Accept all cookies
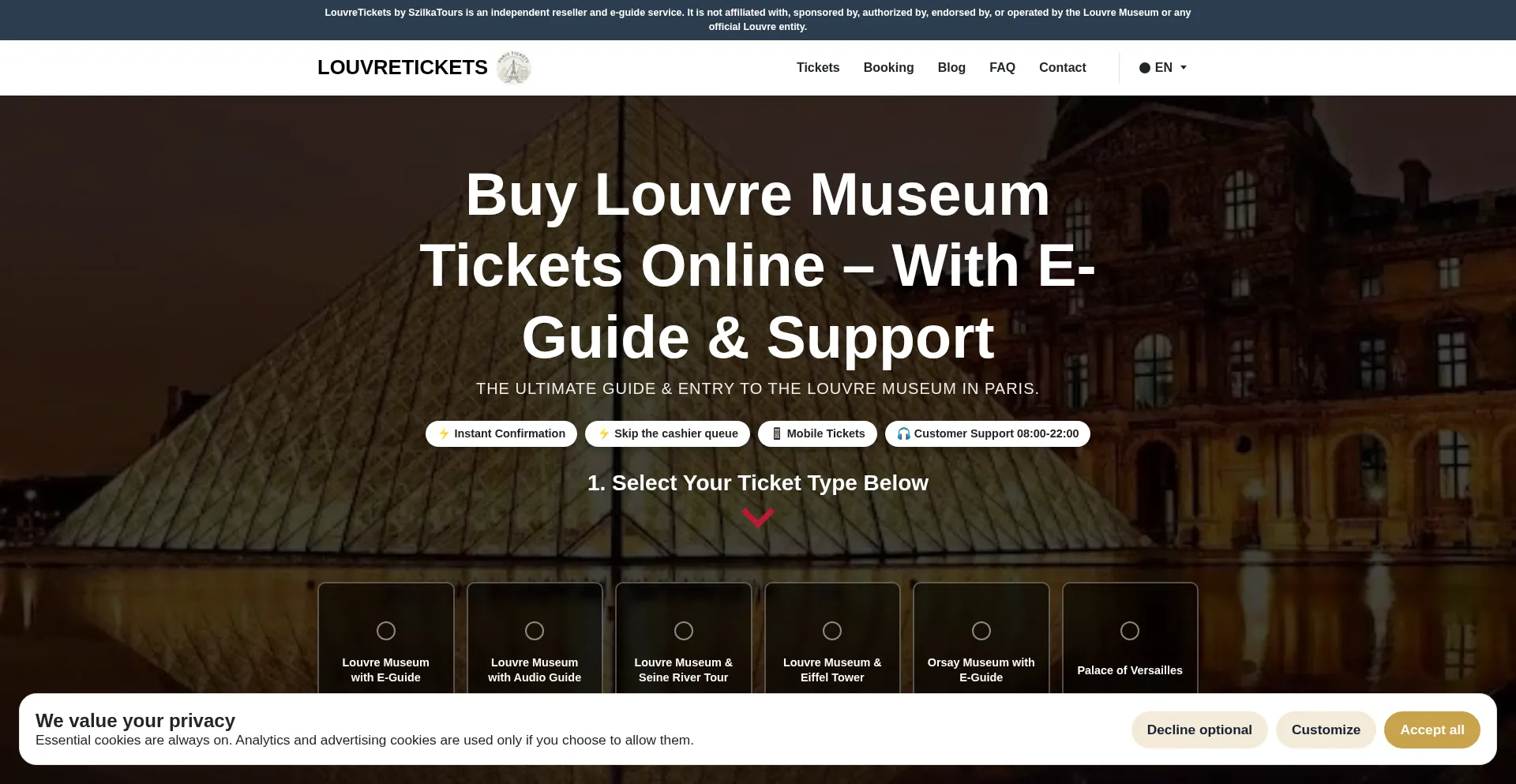This screenshot has width=1516, height=784. (1432, 730)
